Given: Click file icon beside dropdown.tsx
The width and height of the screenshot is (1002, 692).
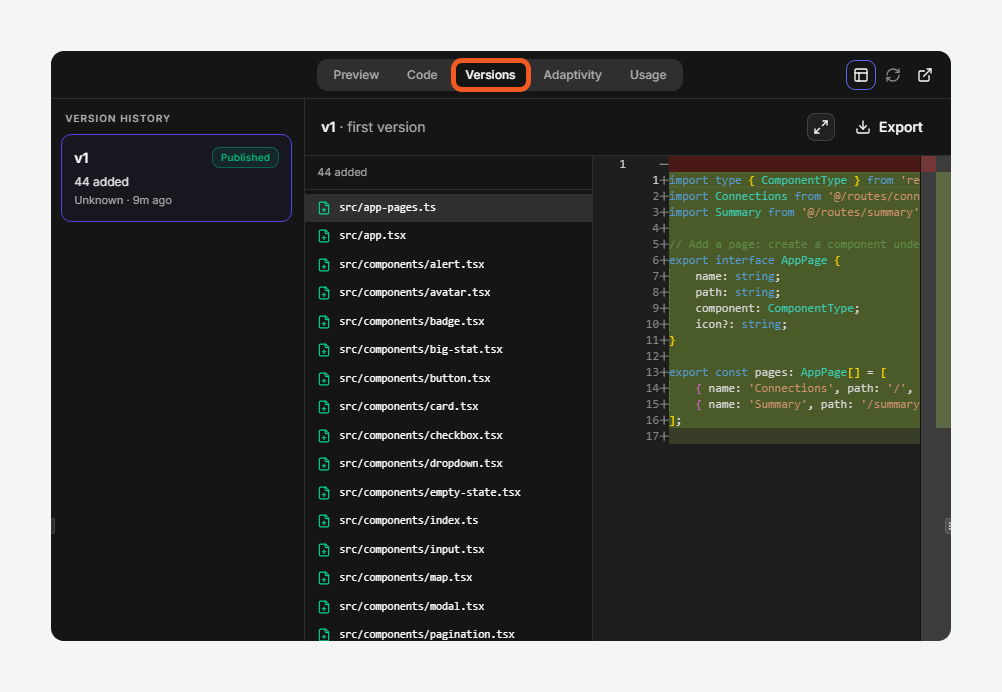Looking at the screenshot, I should 324,463.
